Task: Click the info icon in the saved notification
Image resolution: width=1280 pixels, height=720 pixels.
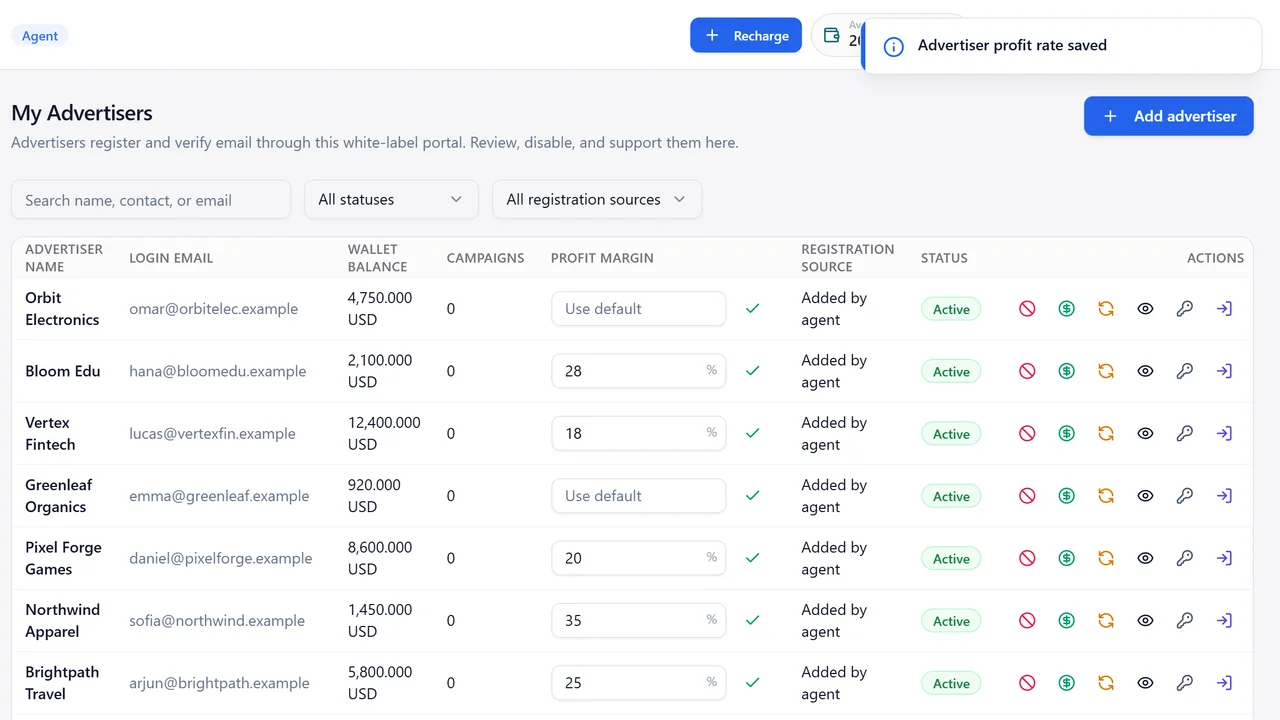Action: pyautogui.click(x=894, y=46)
